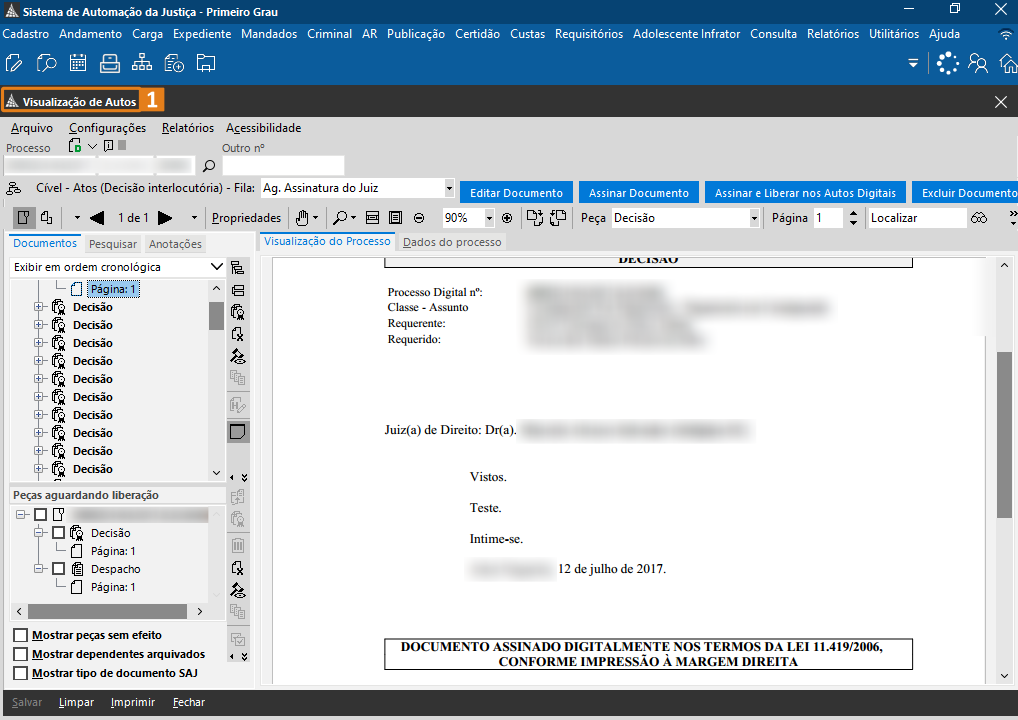Go to previous page with the left arrow

(x=97, y=218)
